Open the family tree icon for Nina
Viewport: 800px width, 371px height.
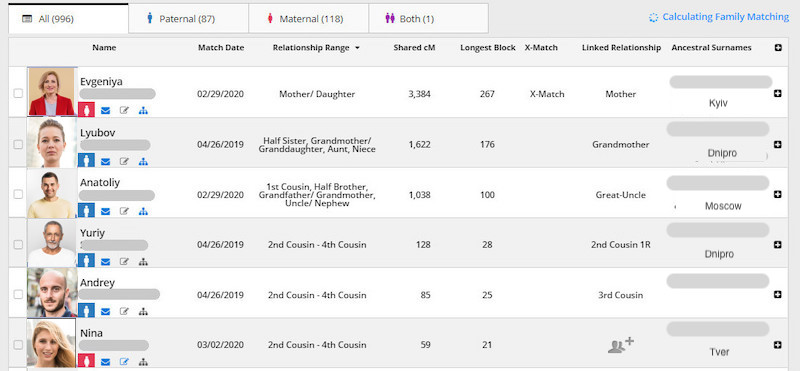click(143, 362)
